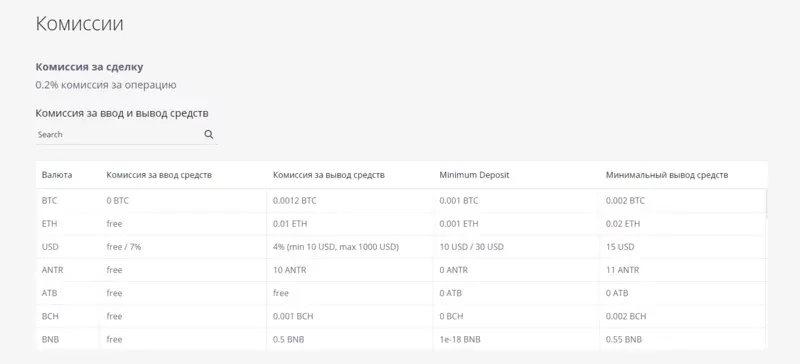
Task: Select the BNB currency cell
Action: click(x=50, y=339)
